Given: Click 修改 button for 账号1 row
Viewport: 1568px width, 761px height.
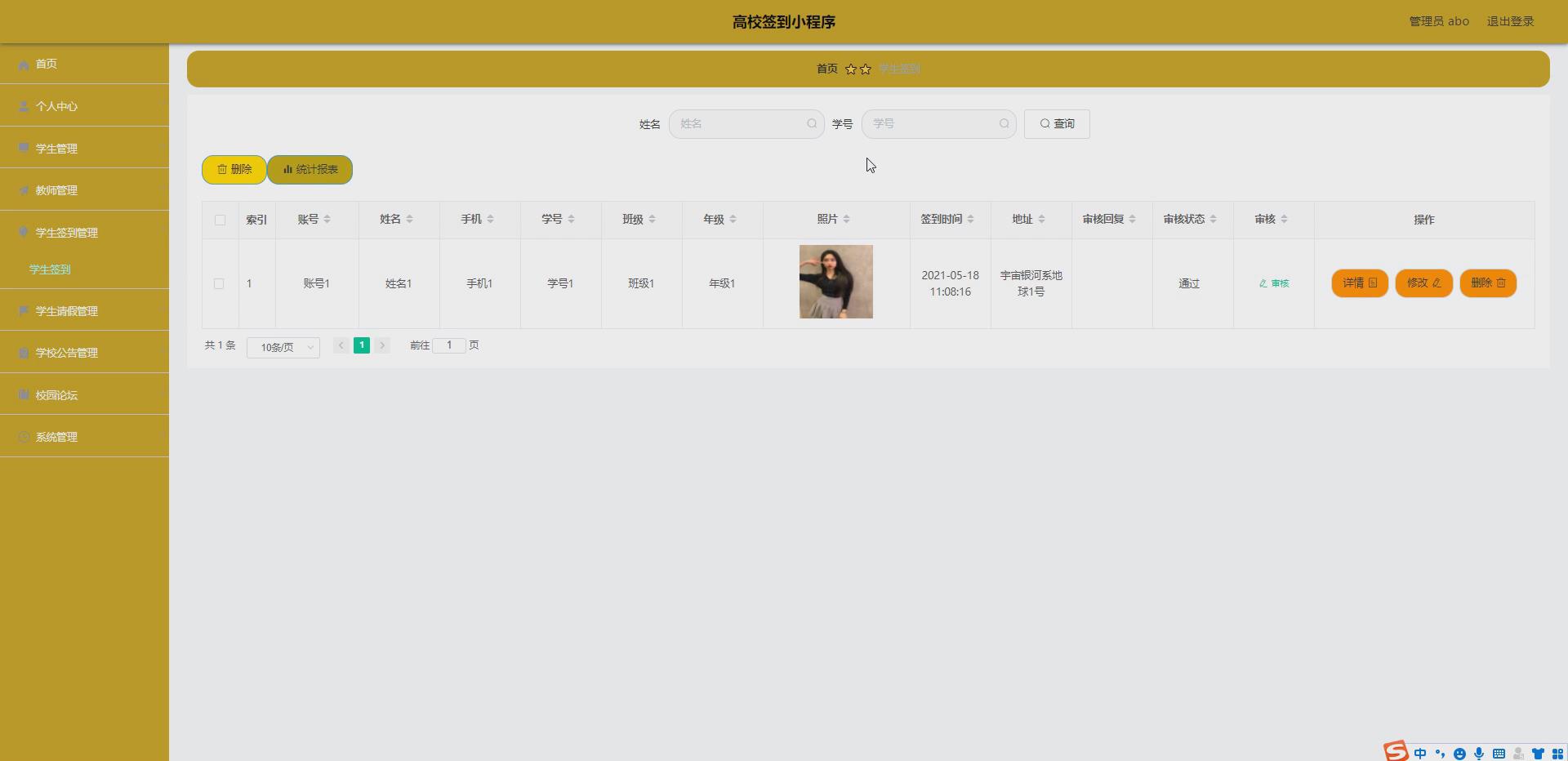Looking at the screenshot, I should click(x=1424, y=283).
